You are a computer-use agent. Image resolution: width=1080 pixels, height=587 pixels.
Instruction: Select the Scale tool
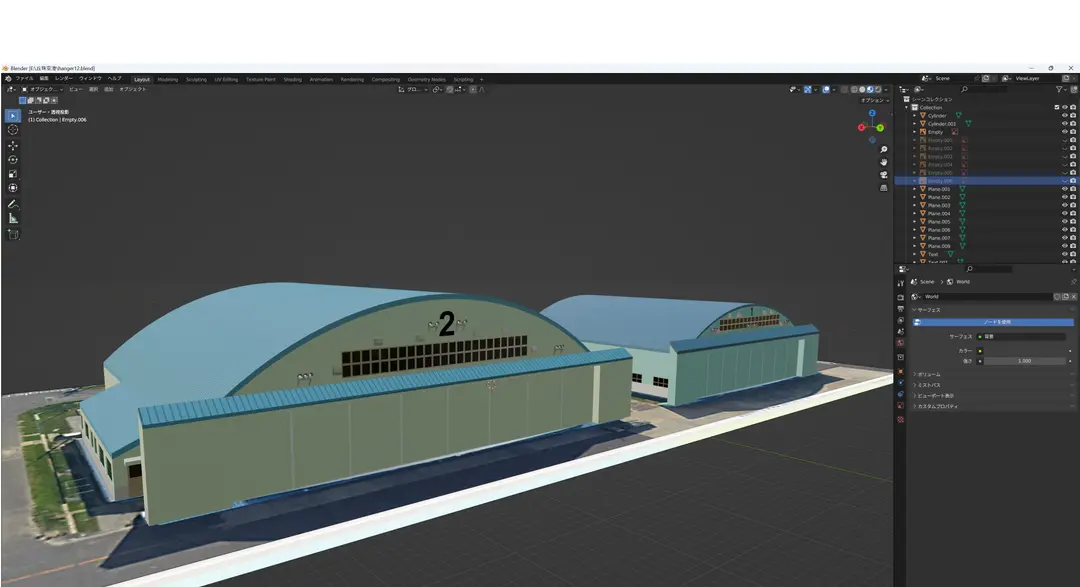pos(13,174)
